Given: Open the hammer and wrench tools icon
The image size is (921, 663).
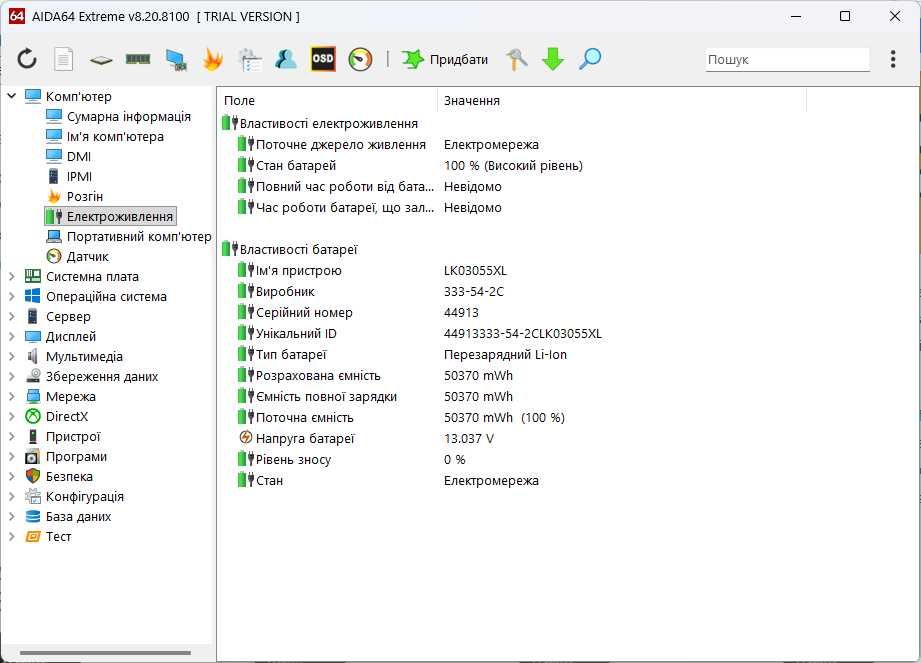Looking at the screenshot, I should pos(516,59).
